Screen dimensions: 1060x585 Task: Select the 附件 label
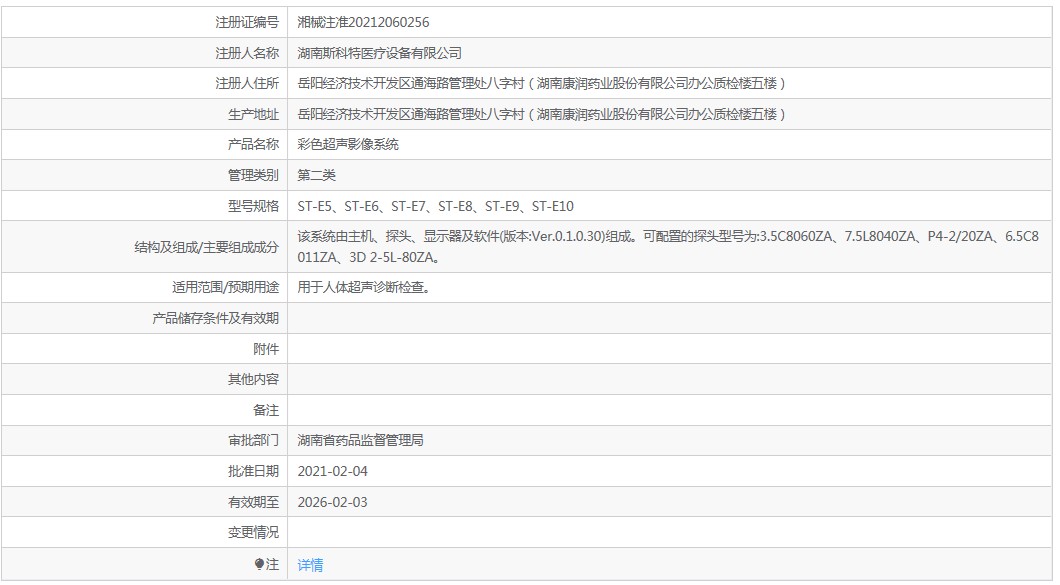pos(266,349)
